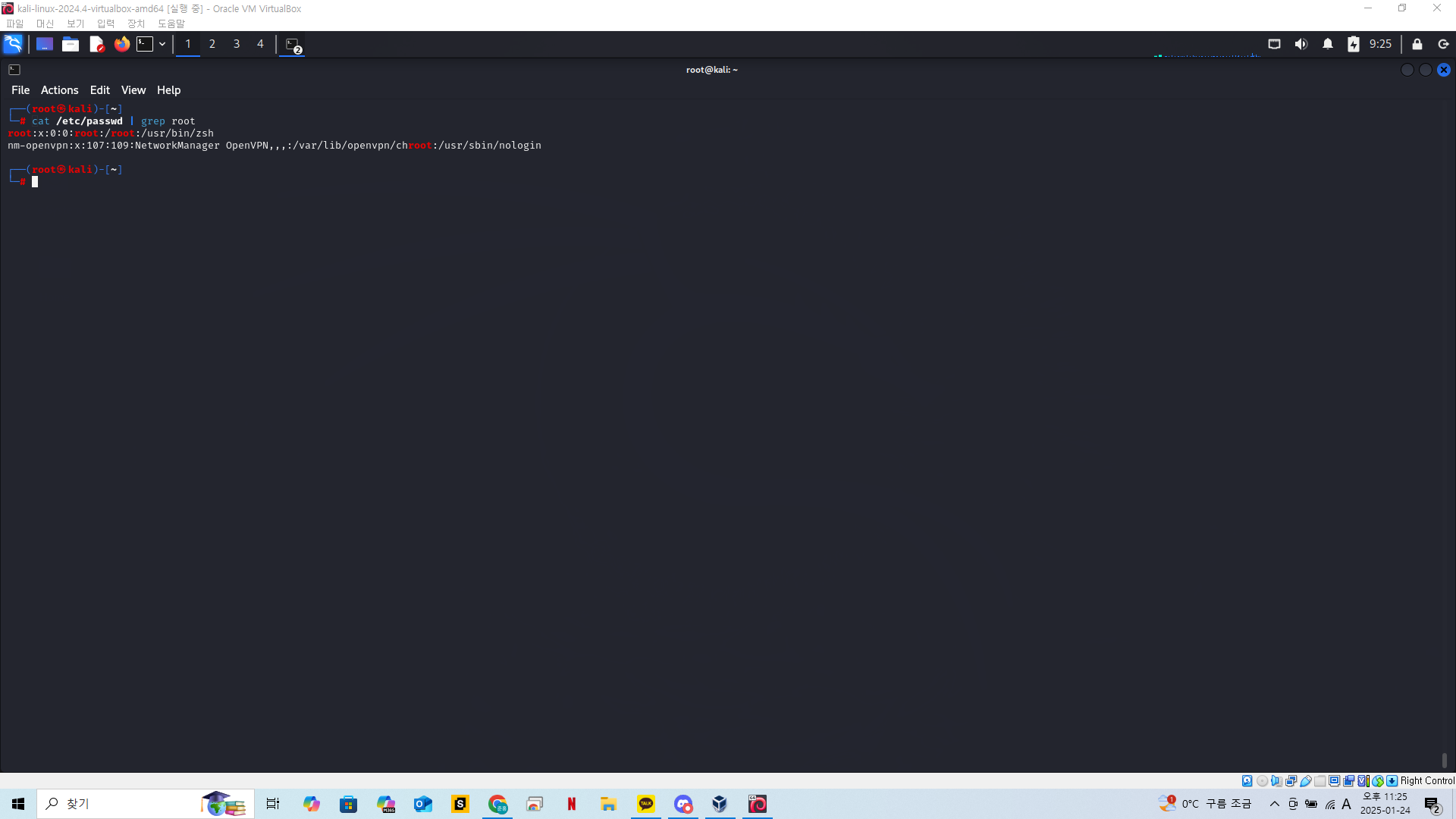
Task: Click the power manager battery icon
Action: pyautogui.click(x=1354, y=44)
